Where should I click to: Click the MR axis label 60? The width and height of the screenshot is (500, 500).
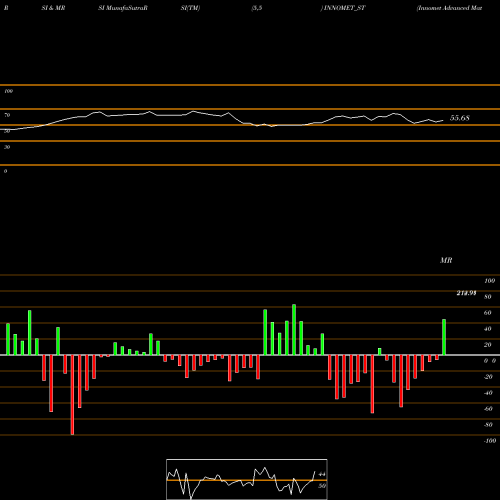tap(488, 313)
